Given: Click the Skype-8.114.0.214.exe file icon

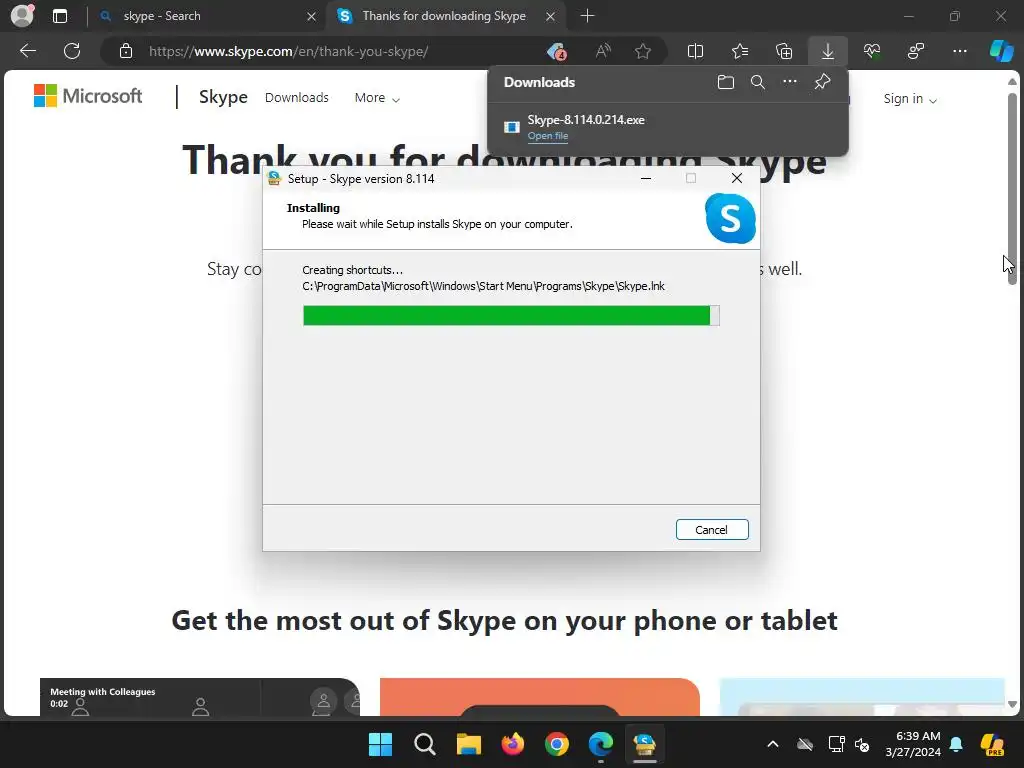Looking at the screenshot, I should (x=511, y=127).
